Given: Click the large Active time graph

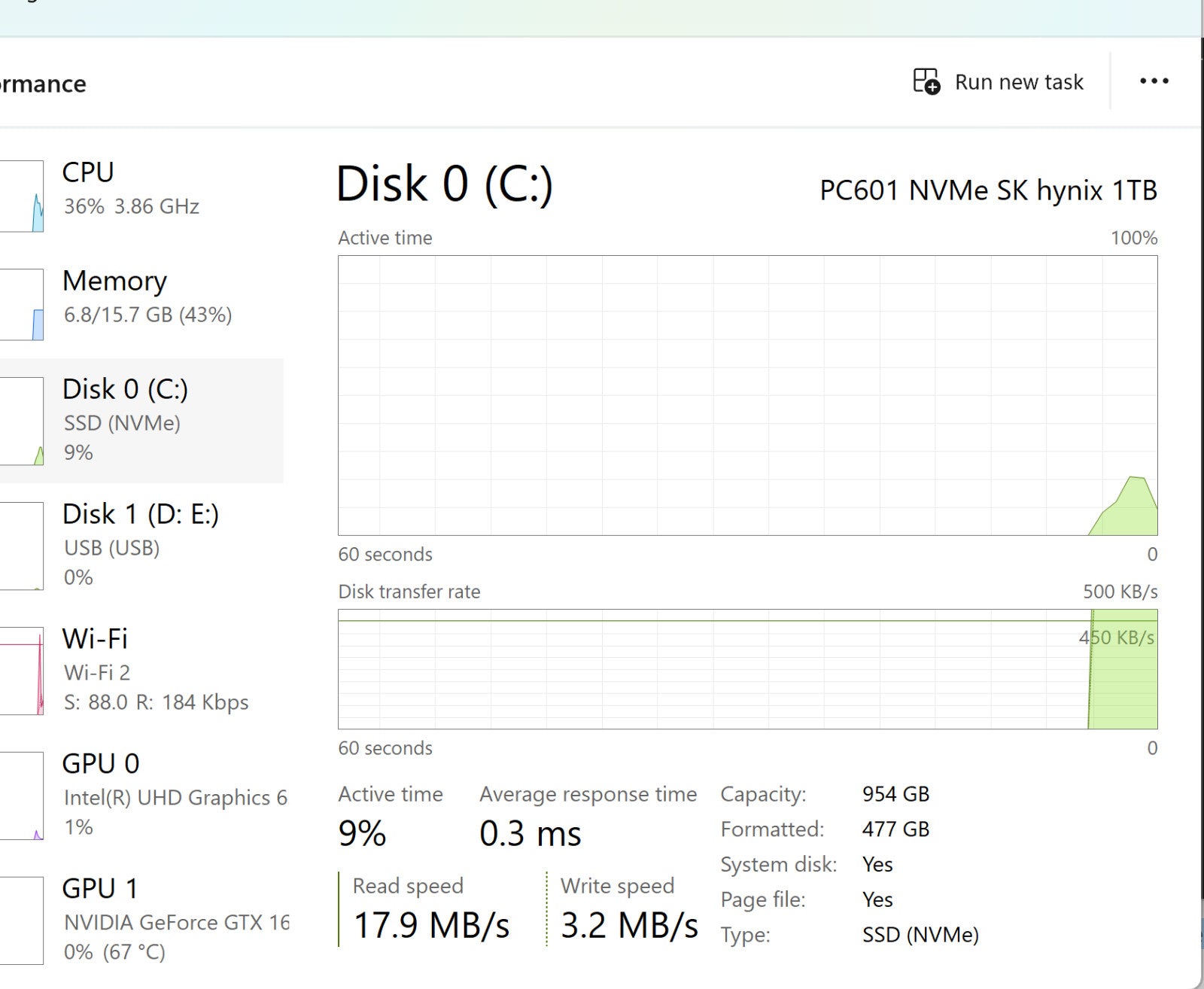Looking at the screenshot, I should [747, 395].
